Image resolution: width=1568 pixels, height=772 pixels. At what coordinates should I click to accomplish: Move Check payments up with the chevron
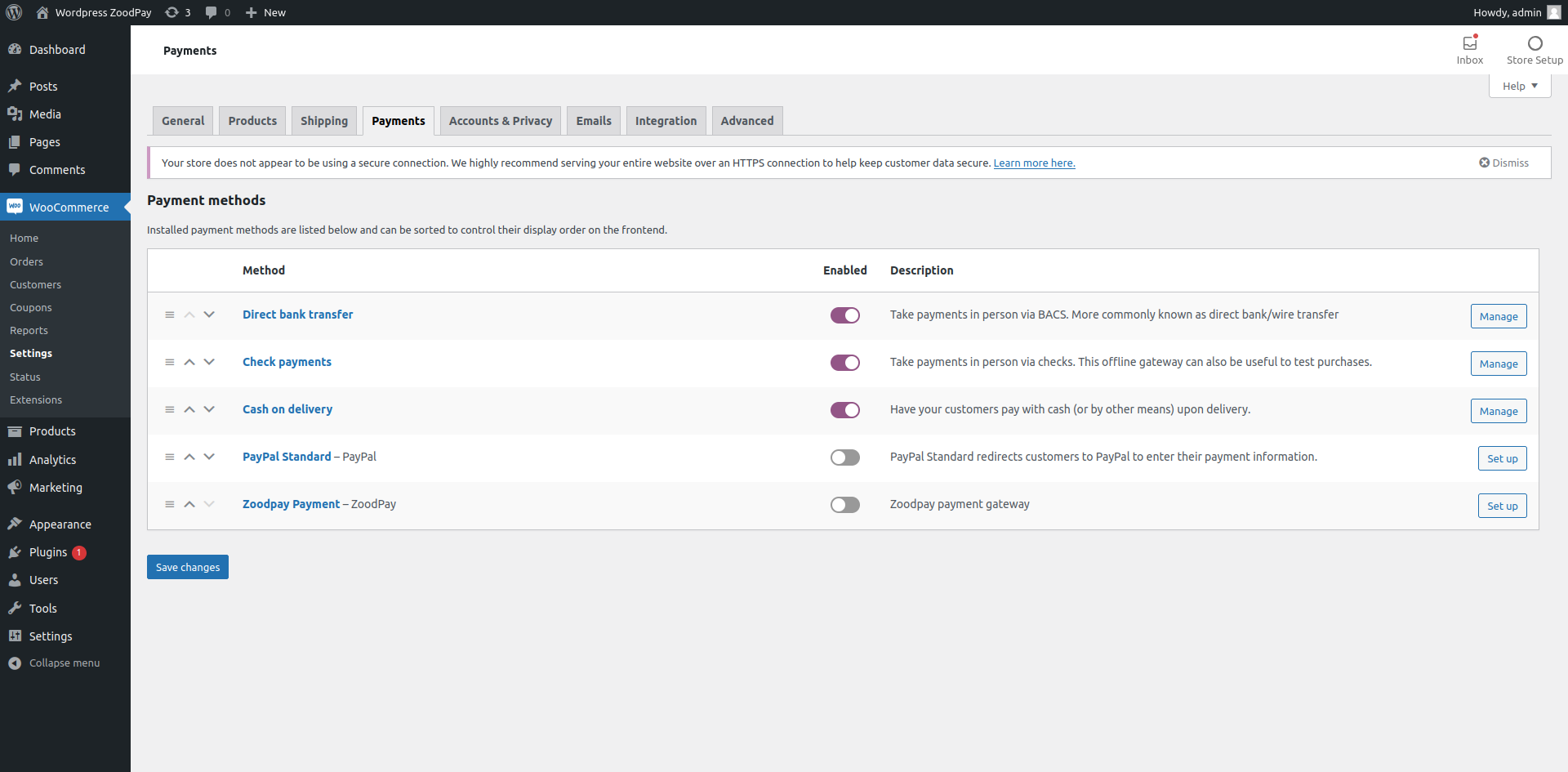[189, 362]
